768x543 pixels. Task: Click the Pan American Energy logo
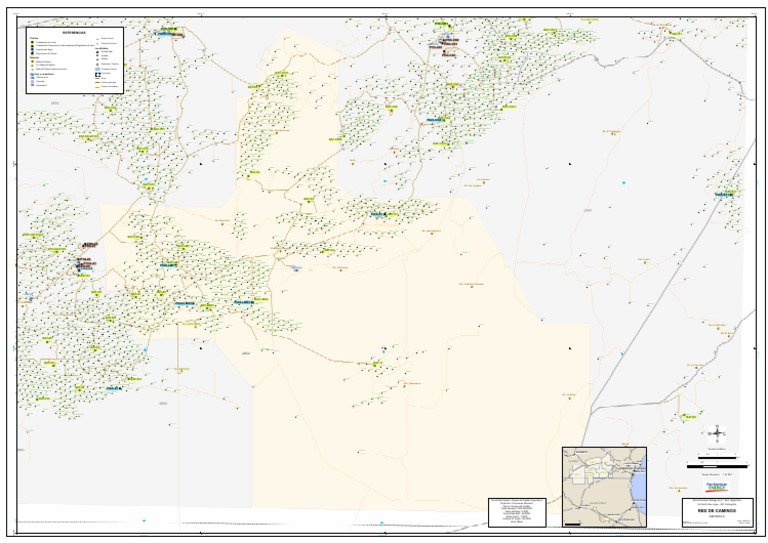pyautogui.click(x=717, y=486)
